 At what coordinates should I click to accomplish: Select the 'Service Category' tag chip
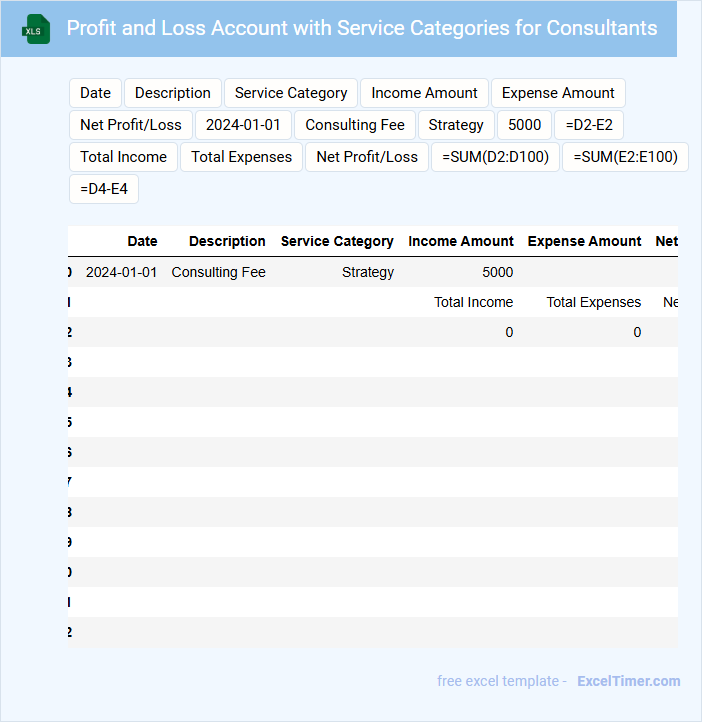point(291,93)
